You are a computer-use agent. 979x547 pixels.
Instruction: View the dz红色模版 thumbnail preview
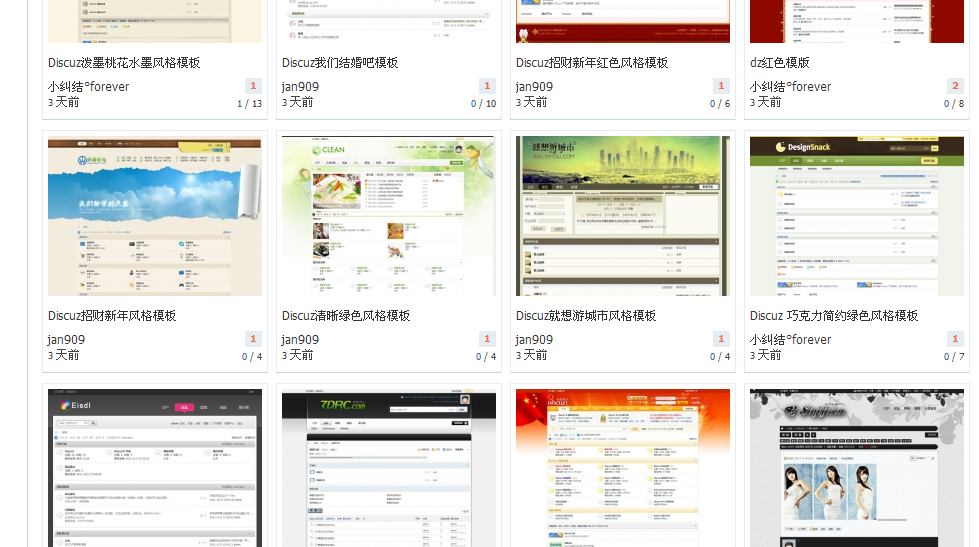click(x=857, y=21)
